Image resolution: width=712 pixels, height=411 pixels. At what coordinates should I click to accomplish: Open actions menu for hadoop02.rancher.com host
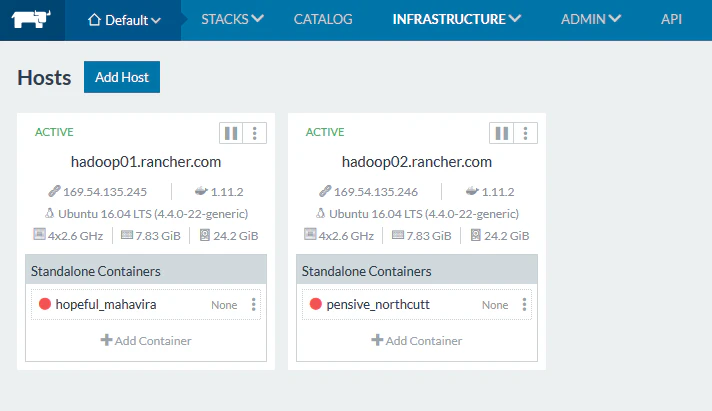tap(525, 133)
